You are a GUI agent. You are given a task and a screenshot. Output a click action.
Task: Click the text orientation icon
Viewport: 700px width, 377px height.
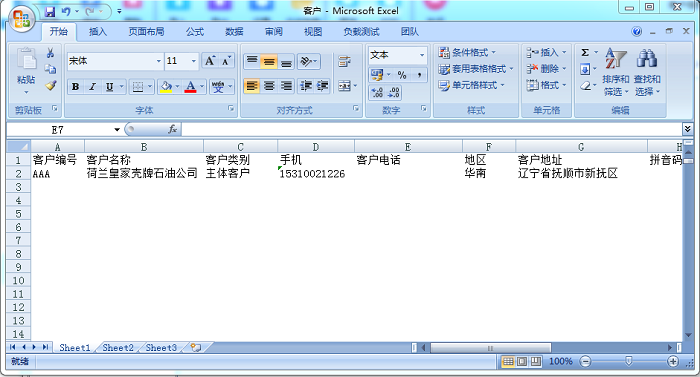(306, 61)
